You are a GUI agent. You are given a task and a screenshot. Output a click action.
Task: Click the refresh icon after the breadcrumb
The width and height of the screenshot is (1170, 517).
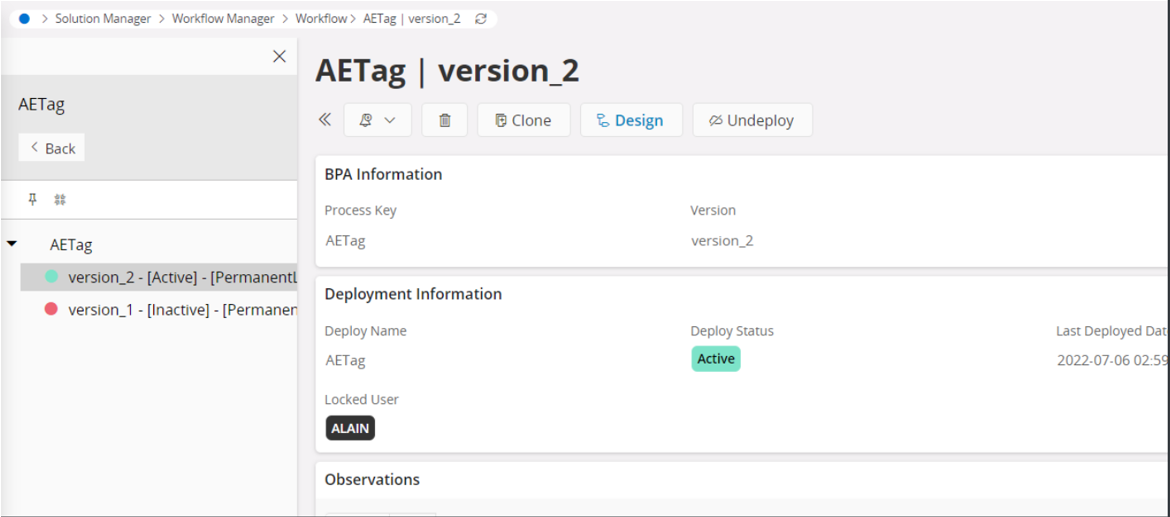481,19
